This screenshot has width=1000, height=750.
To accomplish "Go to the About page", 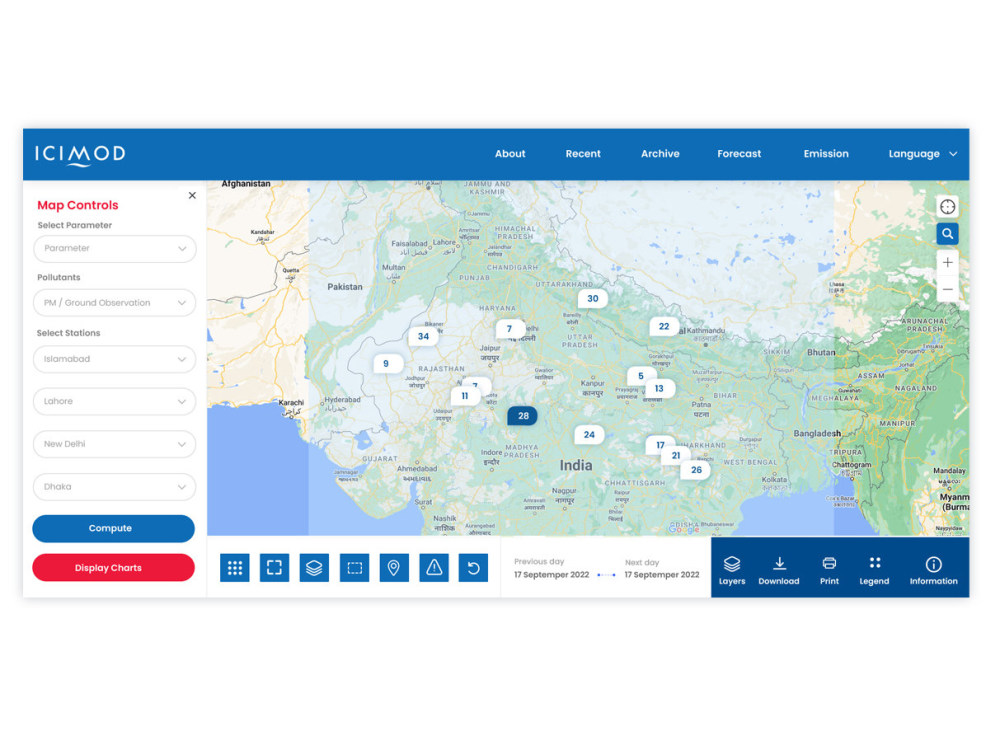I will (x=510, y=154).
